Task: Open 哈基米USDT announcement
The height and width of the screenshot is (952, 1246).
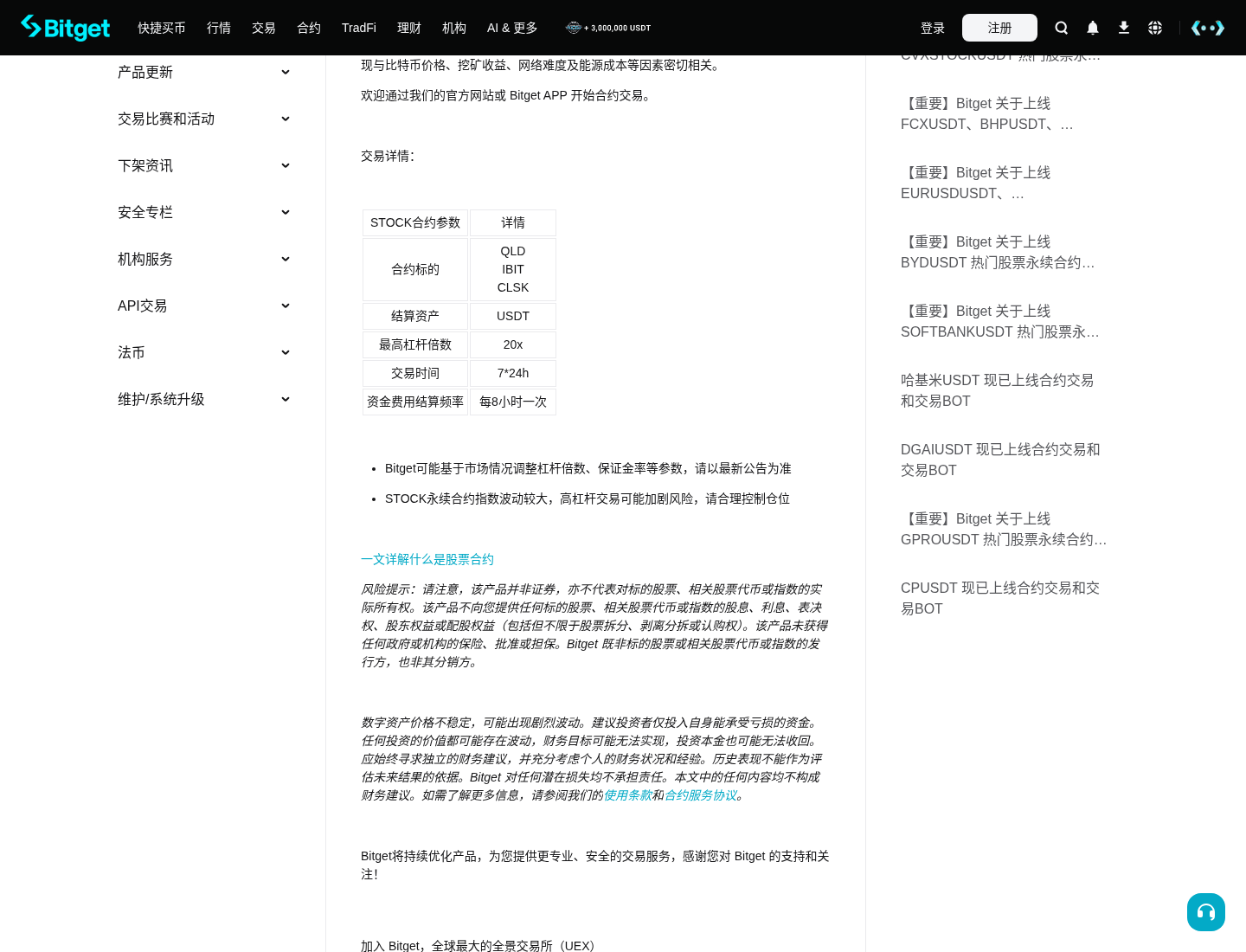Action: (x=997, y=390)
